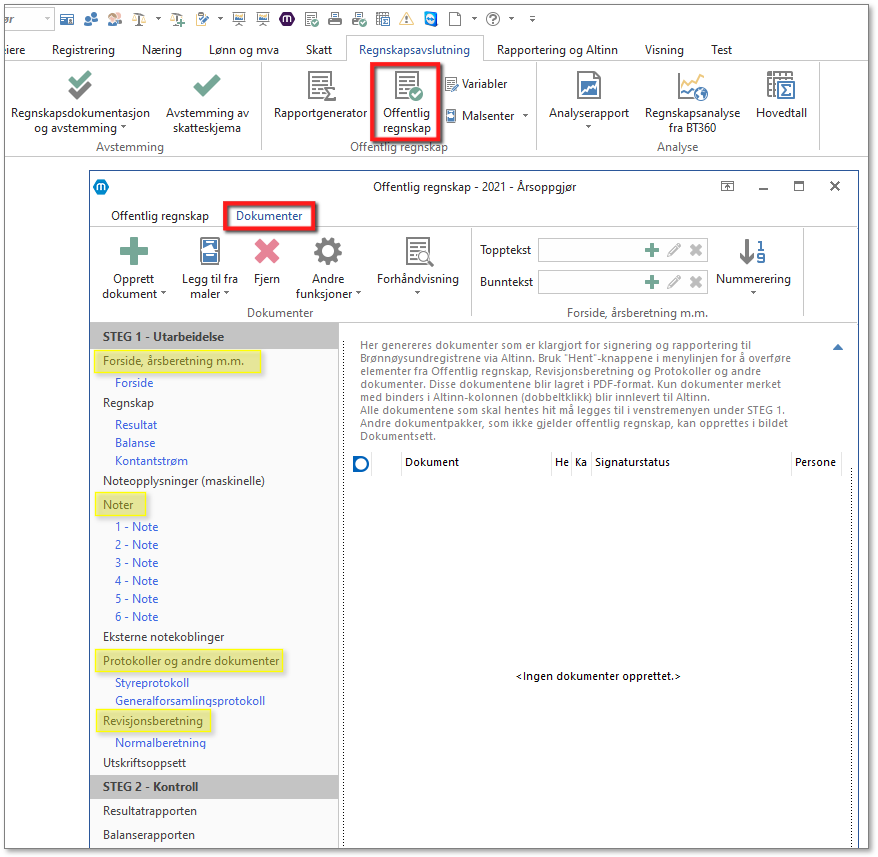Launch the TeamViewer icon in toolbar
The width and height of the screenshot is (878, 857).
pos(431,20)
